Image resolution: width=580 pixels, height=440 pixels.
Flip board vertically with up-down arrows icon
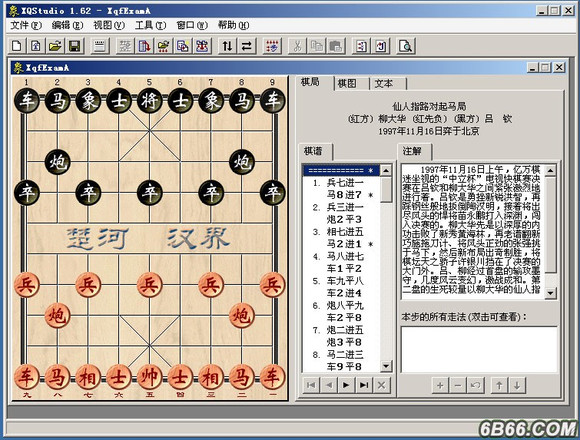[227, 46]
